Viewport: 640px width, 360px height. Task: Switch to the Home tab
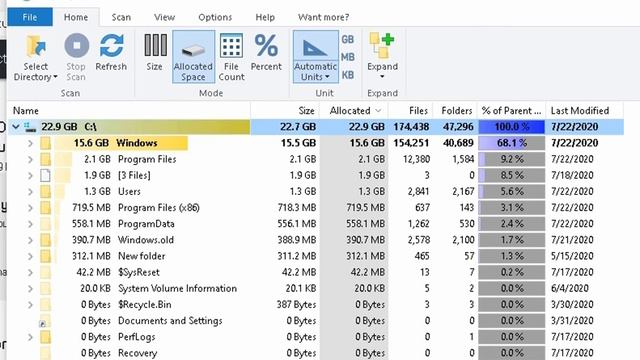(76, 17)
